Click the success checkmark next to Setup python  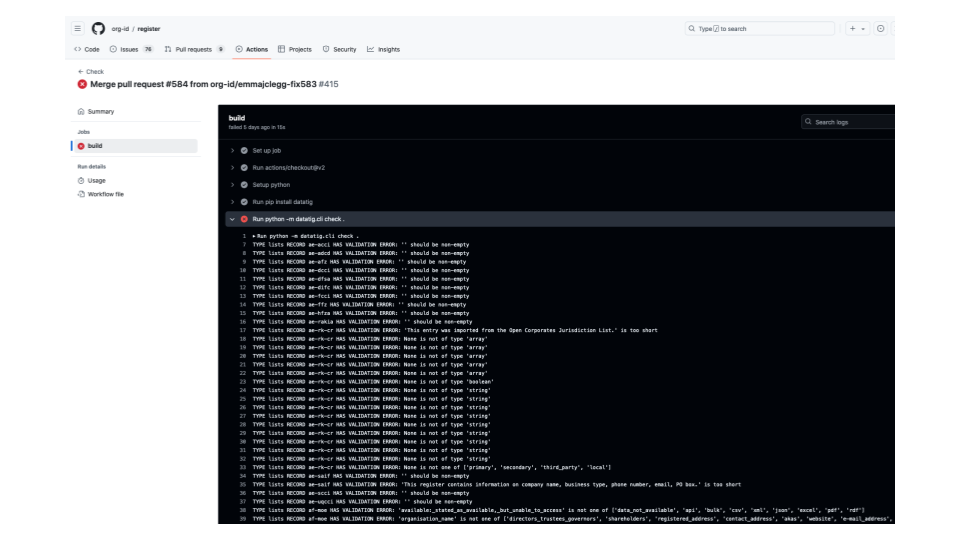point(244,185)
